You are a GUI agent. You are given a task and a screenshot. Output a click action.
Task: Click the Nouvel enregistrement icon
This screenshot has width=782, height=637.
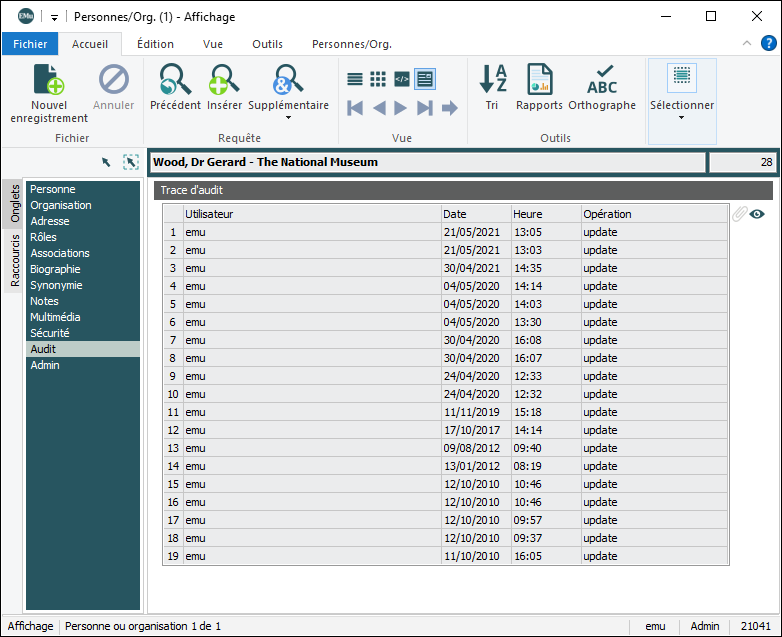pos(49,80)
